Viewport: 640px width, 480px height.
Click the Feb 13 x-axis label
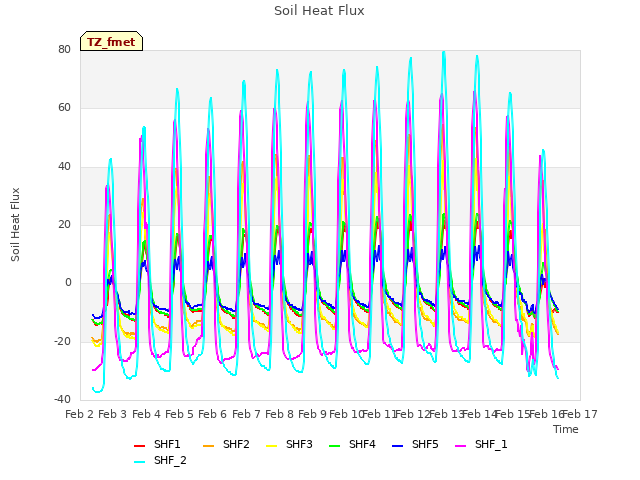[446, 414]
